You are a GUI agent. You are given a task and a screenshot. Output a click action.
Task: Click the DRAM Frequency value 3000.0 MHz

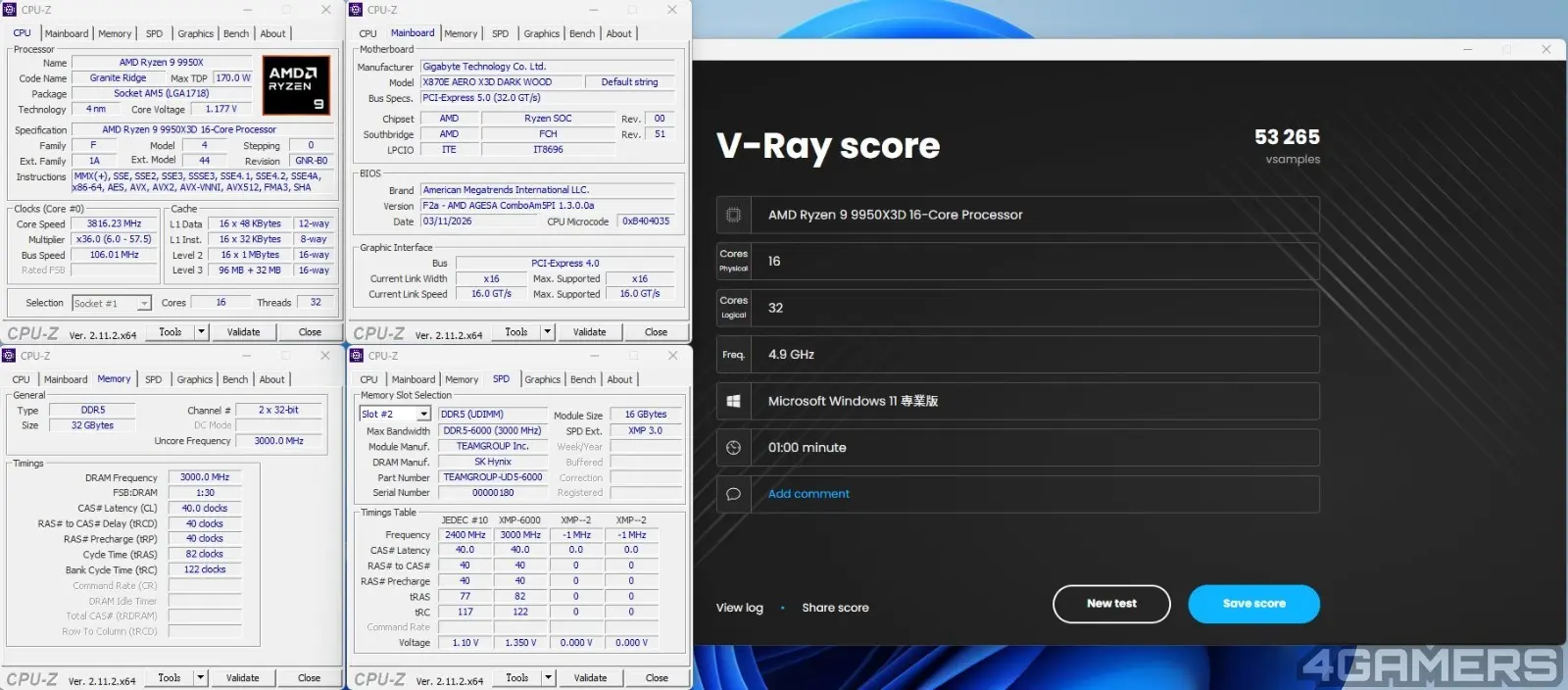point(205,477)
